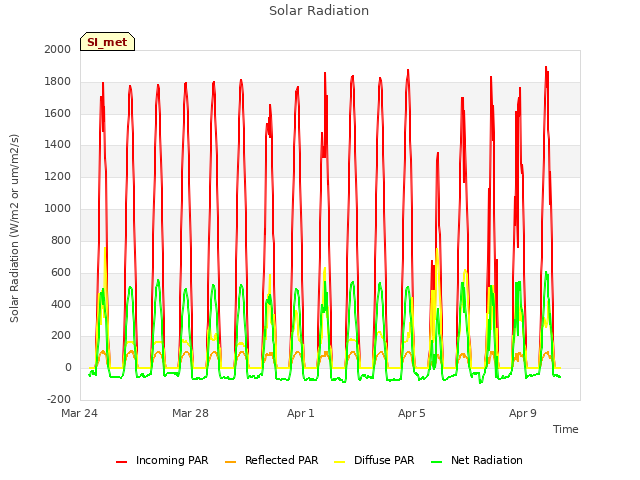Click the Apr 5 x-axis label
Viewport: 640px width, 480px height.
click(x=412, y=413)
